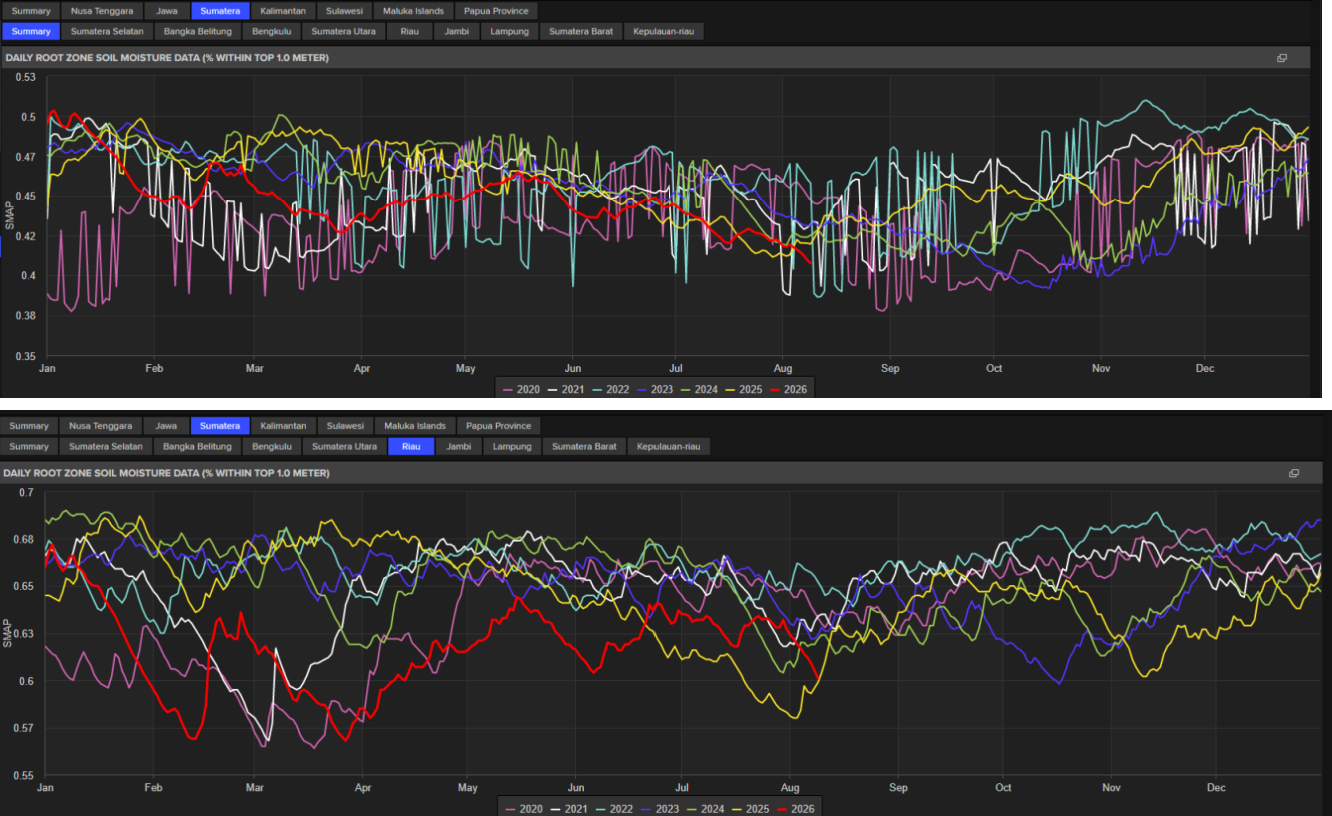Select Sumatera Utara sub-tab in upper panel
This screenshot has width=1332, height=816.
343,31
